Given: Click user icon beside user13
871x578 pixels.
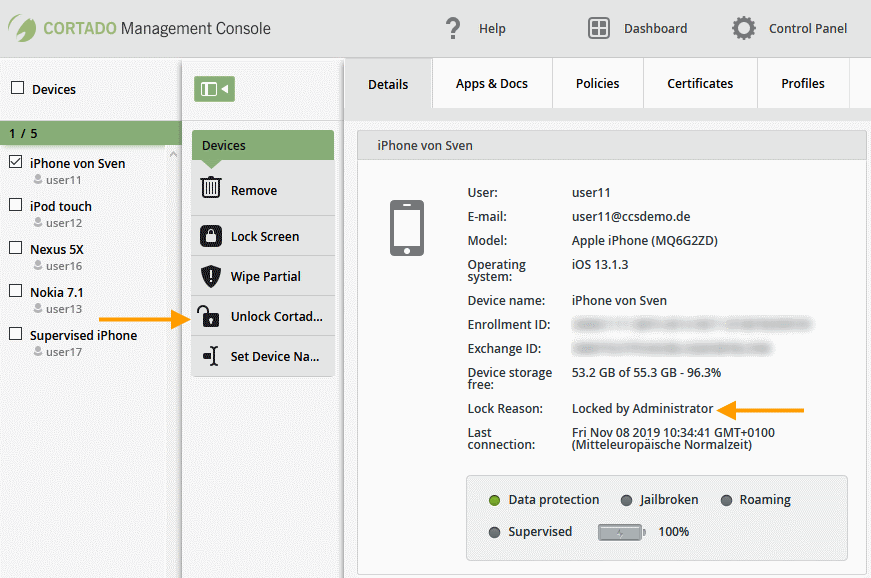Looking at the screenshot, I should 38,308.
